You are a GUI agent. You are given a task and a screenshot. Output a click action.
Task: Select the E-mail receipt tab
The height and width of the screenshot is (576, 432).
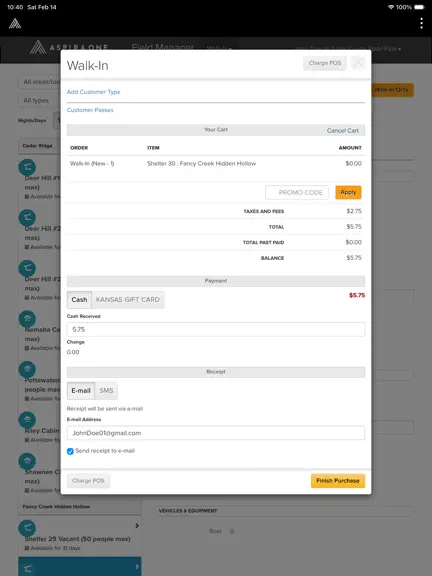pos(81,390)
